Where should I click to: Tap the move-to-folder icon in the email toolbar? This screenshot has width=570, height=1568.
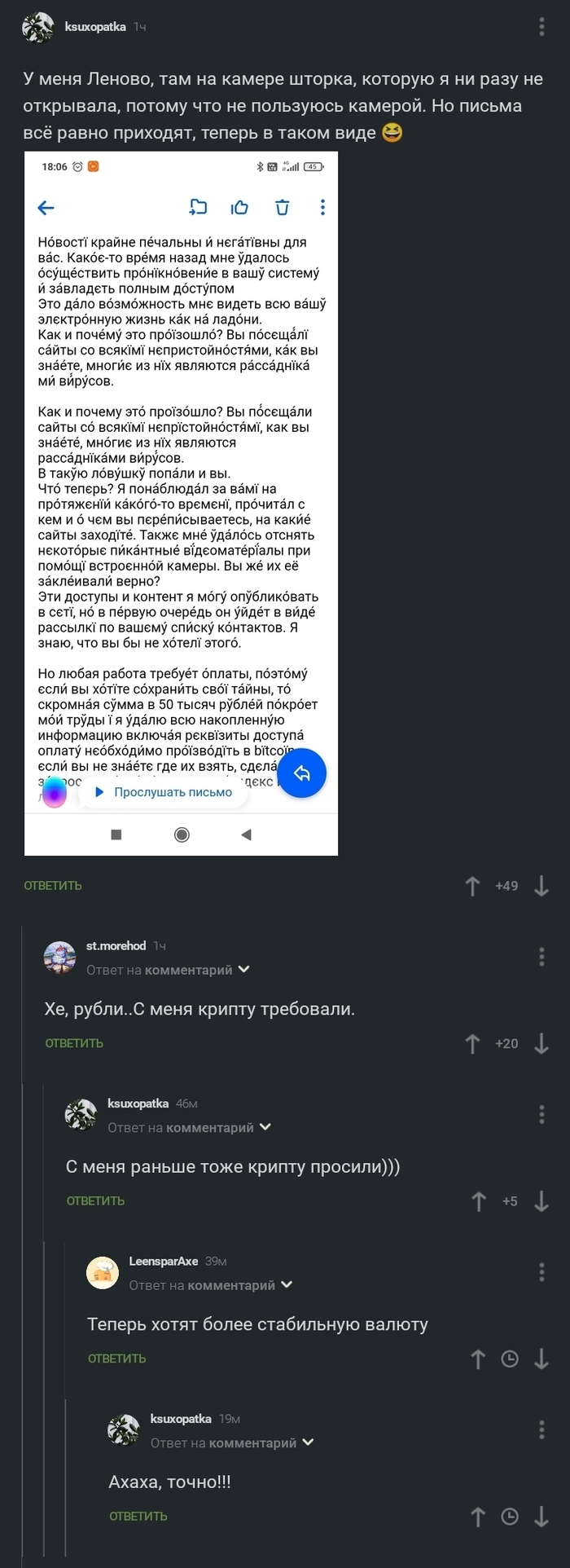pos(198,208)
